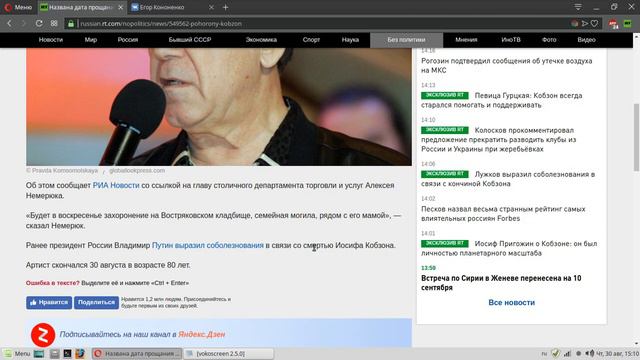Follow the РИА Новости link

coord(116,185)
